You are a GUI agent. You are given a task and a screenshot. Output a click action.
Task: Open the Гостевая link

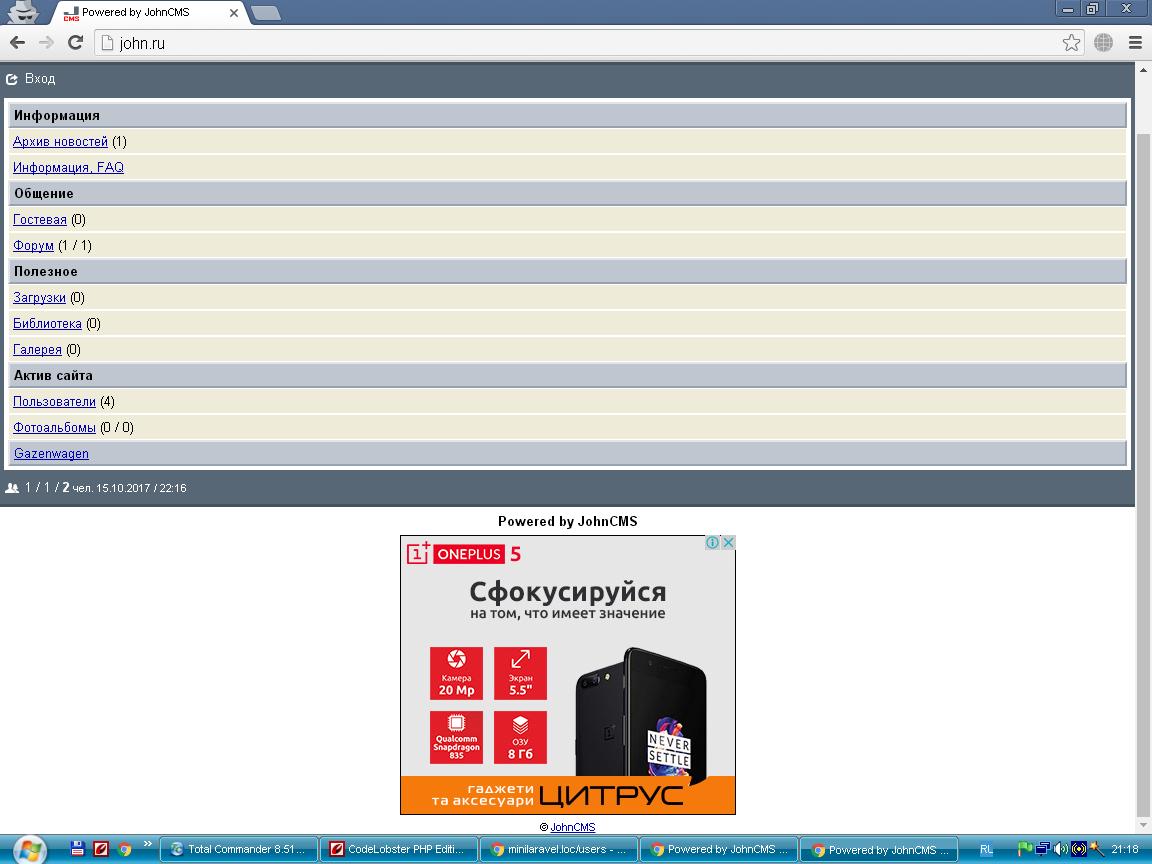(40, 220)
